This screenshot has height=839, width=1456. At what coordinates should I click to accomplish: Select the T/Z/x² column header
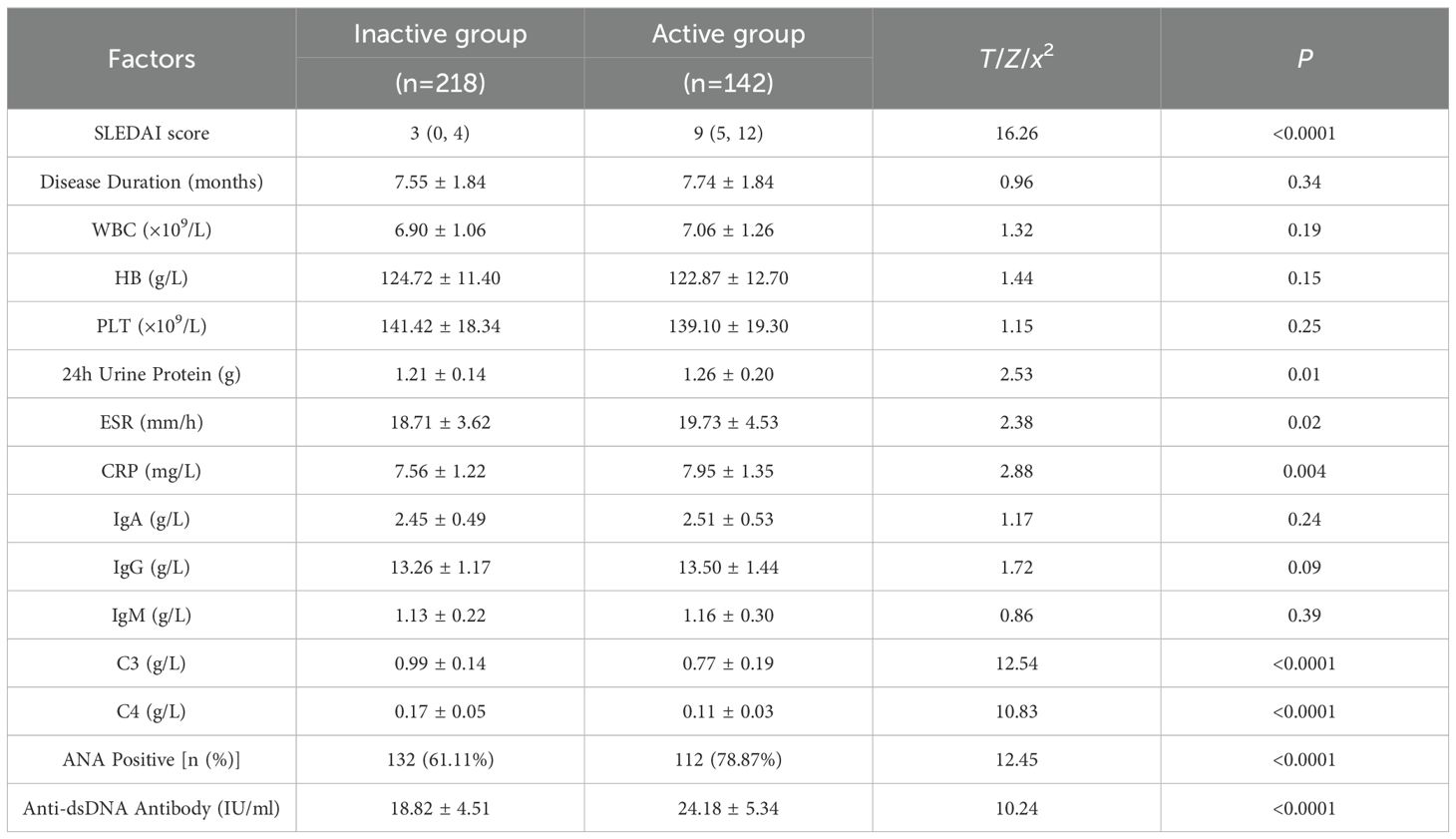pos(1016,59)
